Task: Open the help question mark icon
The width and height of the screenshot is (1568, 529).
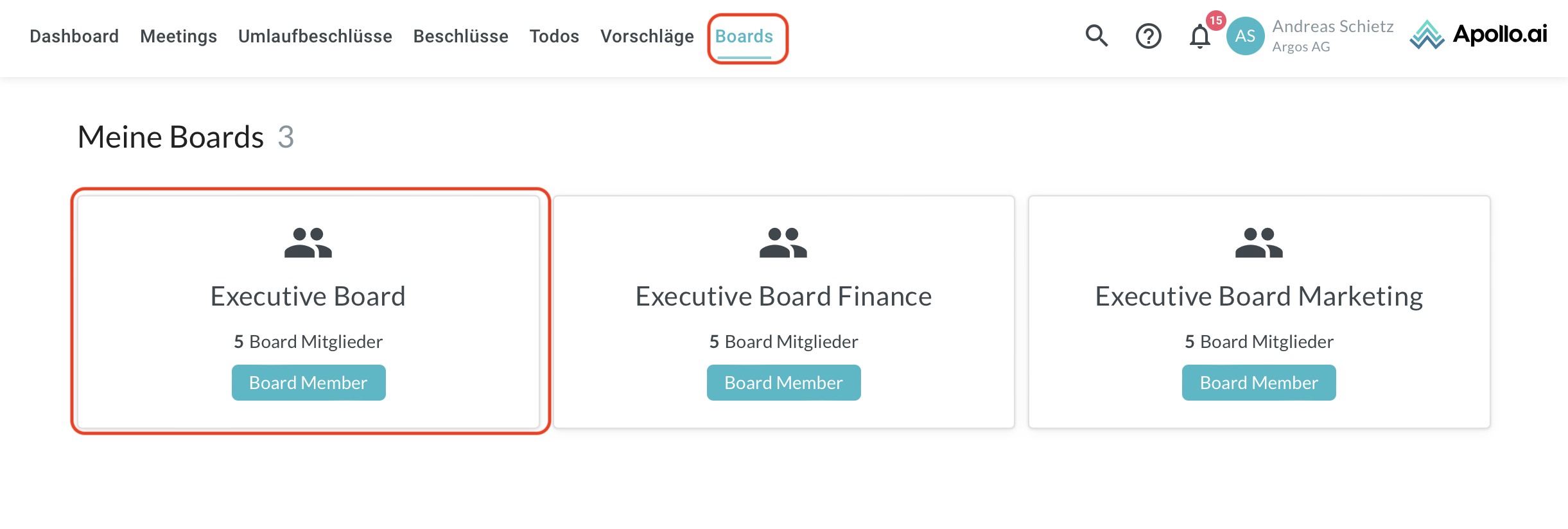Action: tap(1148, 36)
